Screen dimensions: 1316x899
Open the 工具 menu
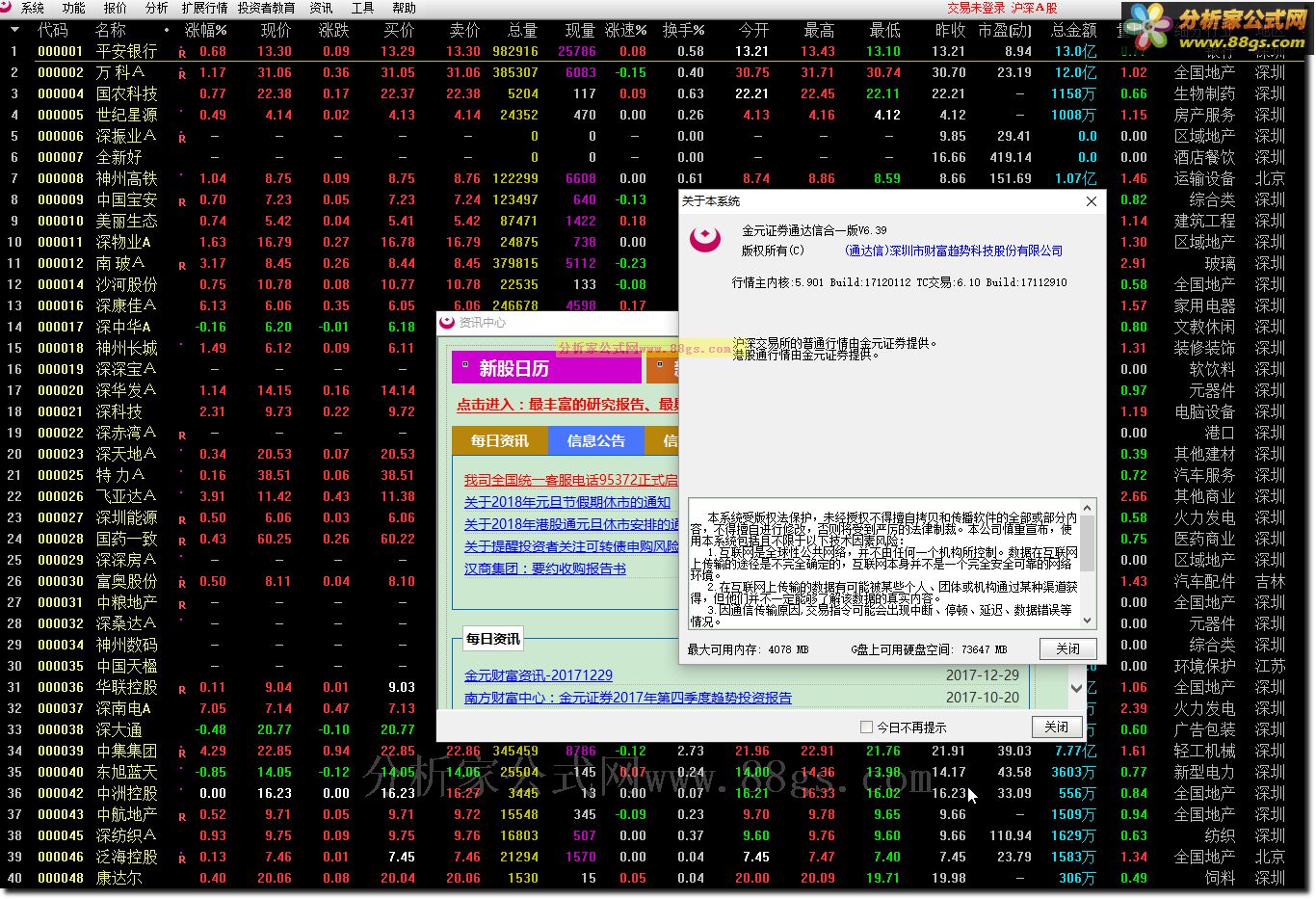click(362, 8)
